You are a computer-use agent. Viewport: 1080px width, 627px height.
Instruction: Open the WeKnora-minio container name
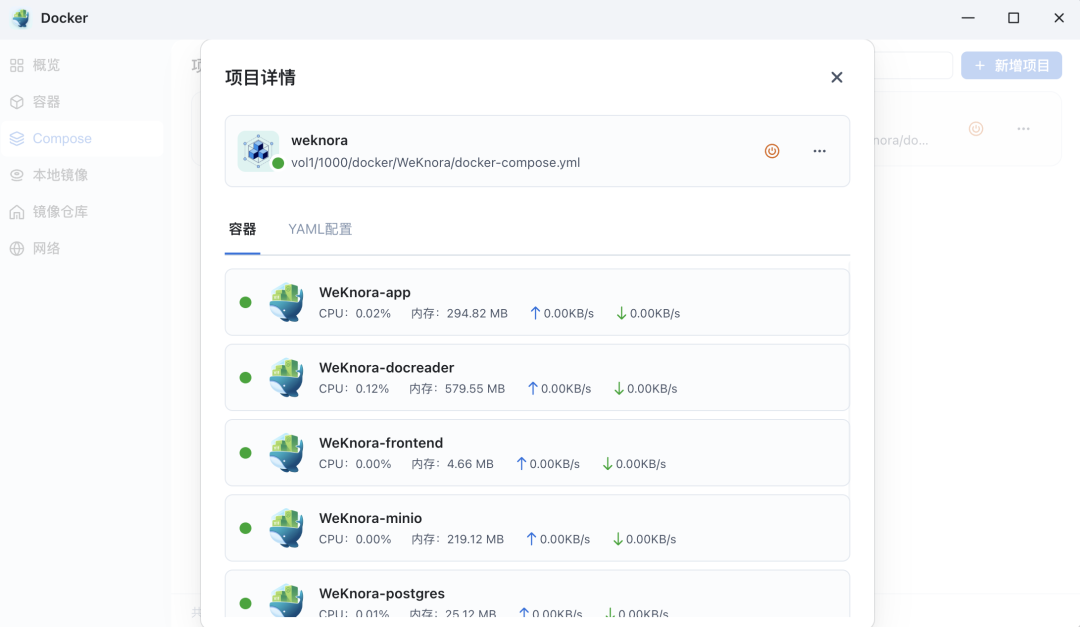pos(371,517)
